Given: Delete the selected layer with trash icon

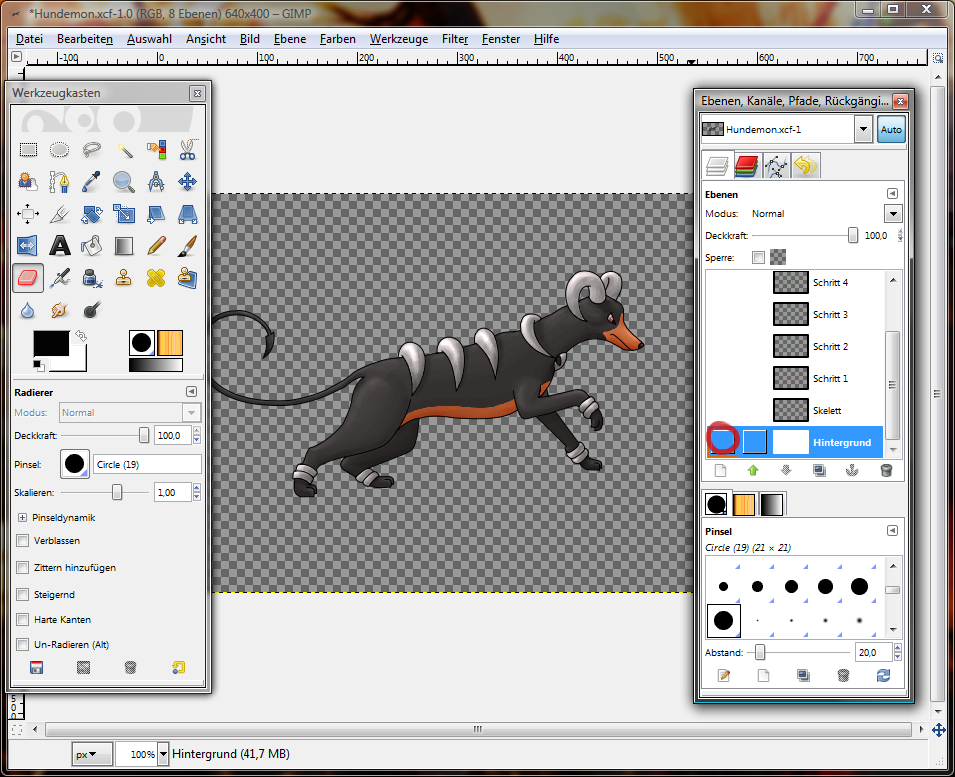Looking at the screenshot, I should click(886, 470).
